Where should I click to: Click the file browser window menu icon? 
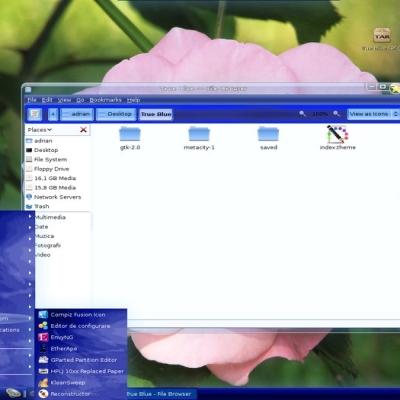pos(28,89)
